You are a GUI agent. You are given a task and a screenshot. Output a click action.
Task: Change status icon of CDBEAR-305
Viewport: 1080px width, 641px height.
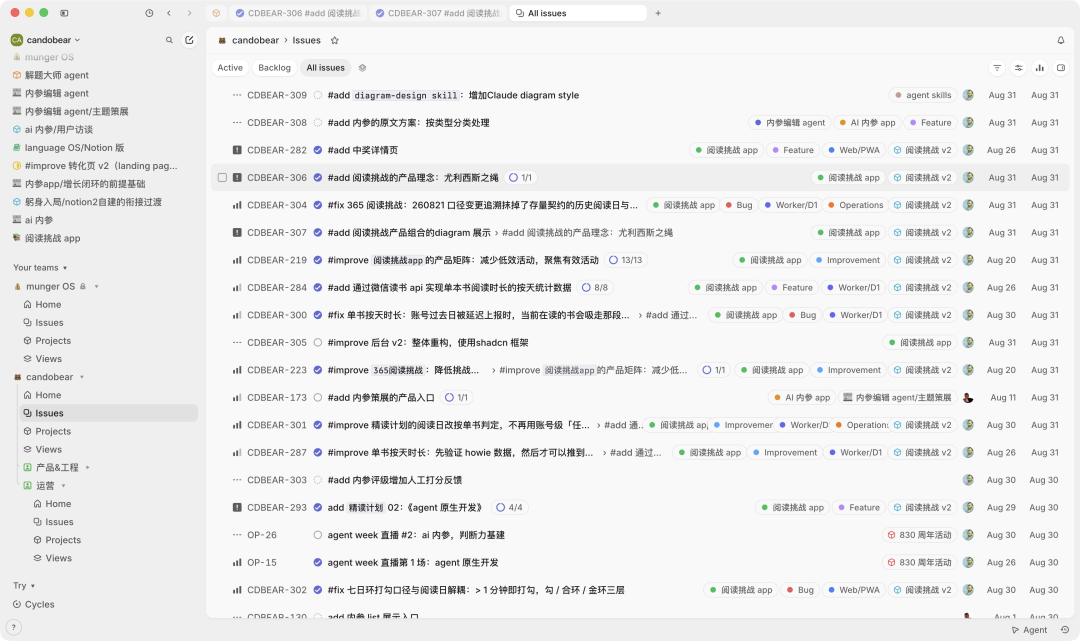[x=318, y=342]
